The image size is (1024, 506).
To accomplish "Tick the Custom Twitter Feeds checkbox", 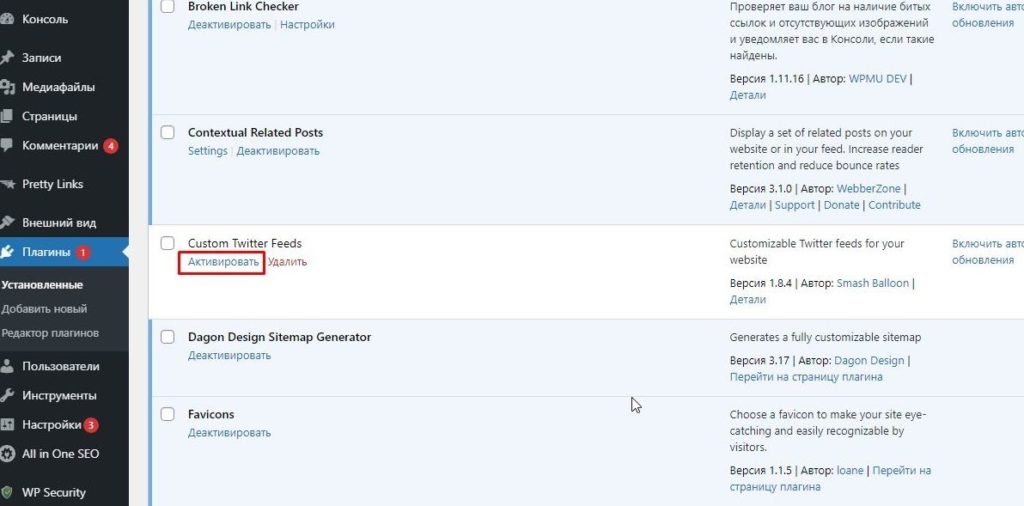I will 168,243.
